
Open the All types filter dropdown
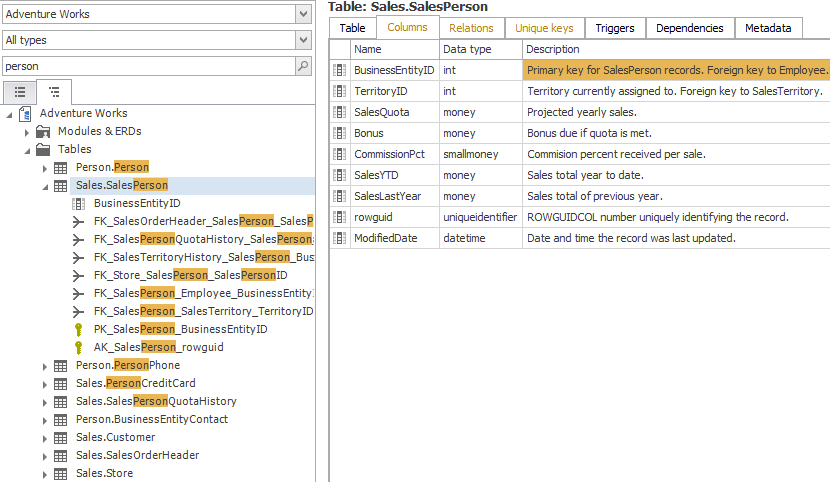[303, 40]
